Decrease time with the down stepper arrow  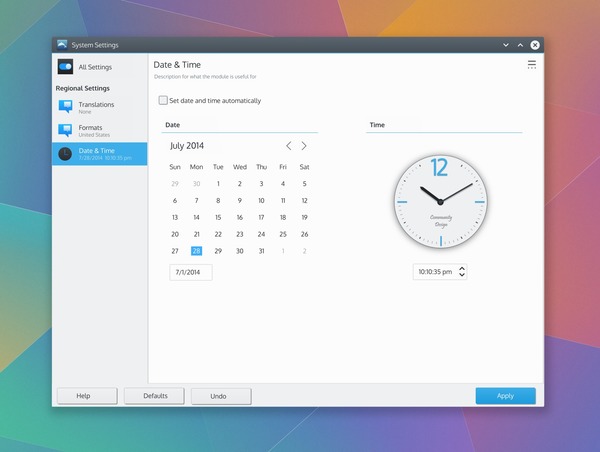pyautogui.click(x=462, y=275)
